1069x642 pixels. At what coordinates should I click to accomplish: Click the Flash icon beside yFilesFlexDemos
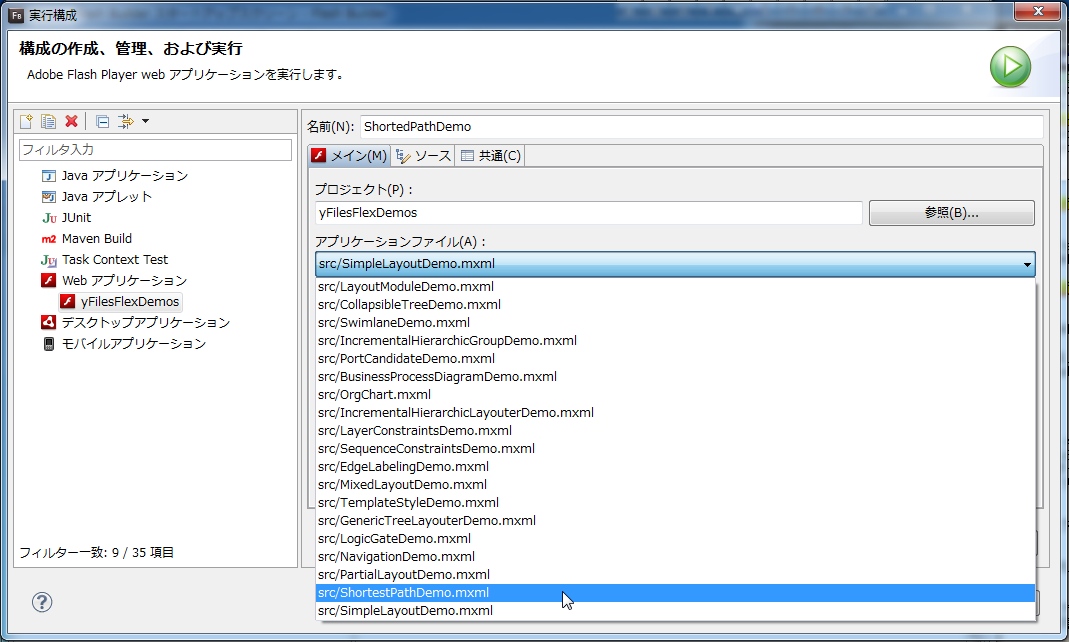tap(67, 302)
